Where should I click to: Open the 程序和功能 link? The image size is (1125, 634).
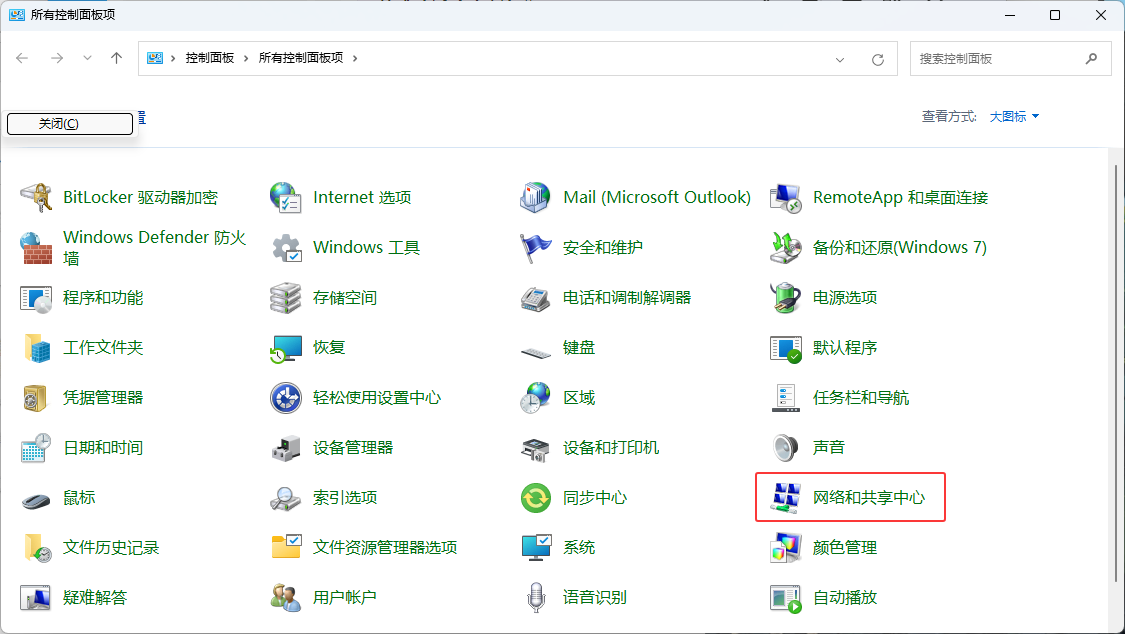pyautogui.click(x=103, y=298)
